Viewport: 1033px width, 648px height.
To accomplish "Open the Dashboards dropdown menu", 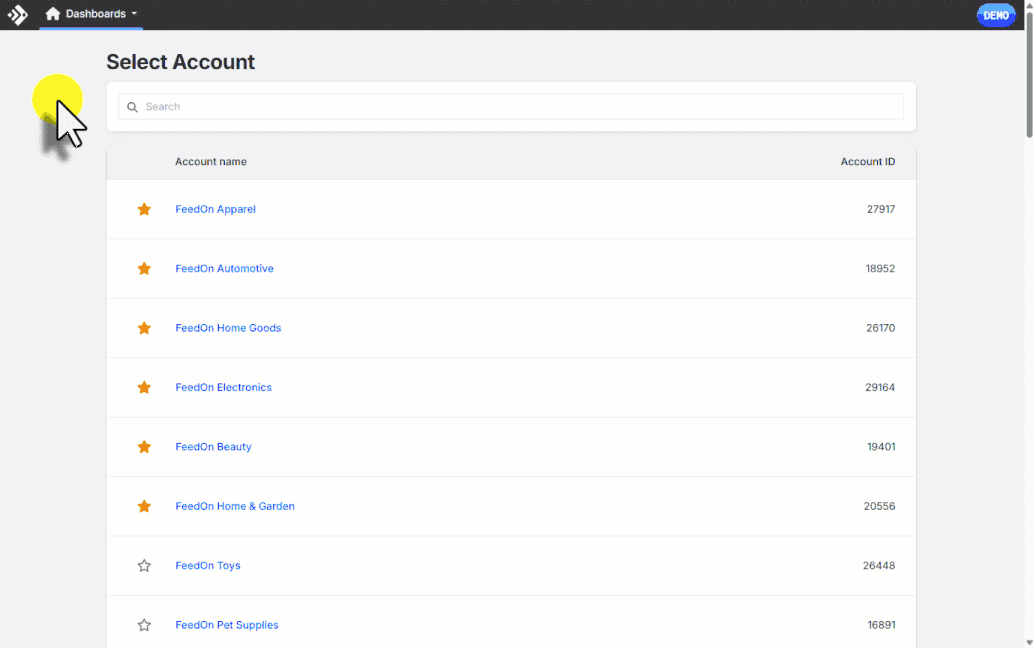I will click(x=92, y=14).
